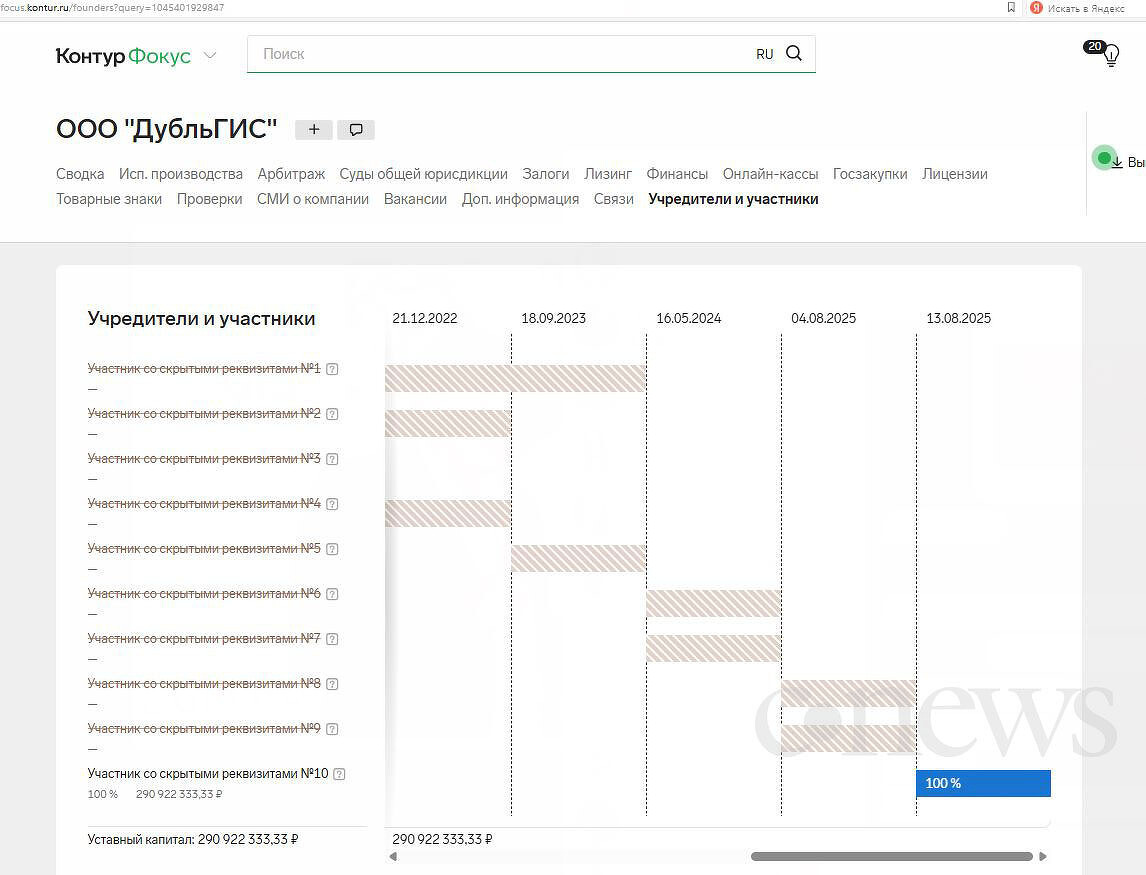The image size is (1146, 875).
Task: Open help icon for участник №9
Action: tap(332, 729)
